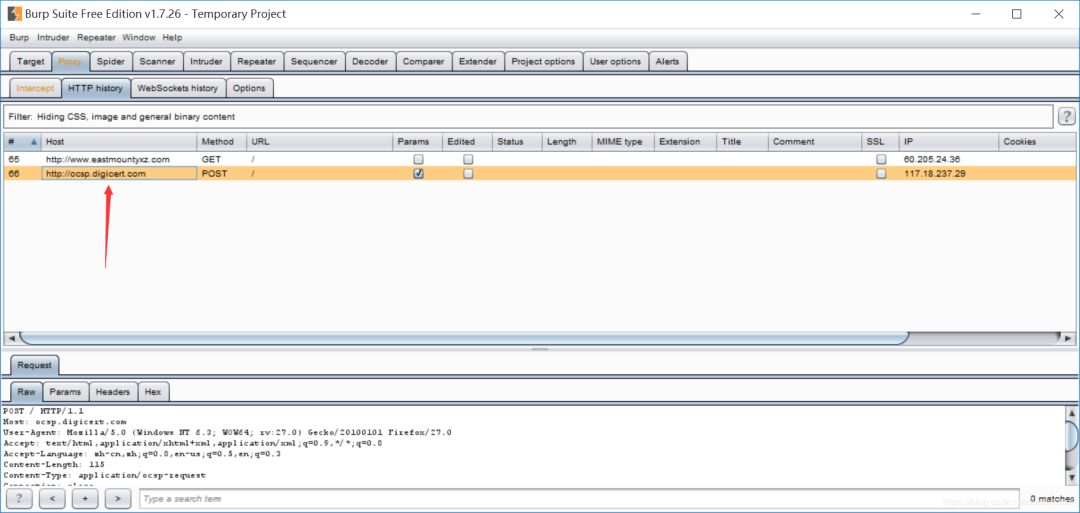This screenshot has height=513, width=1080.
Task: Switch to the Intruder tool tab
Action: (207, 61)
